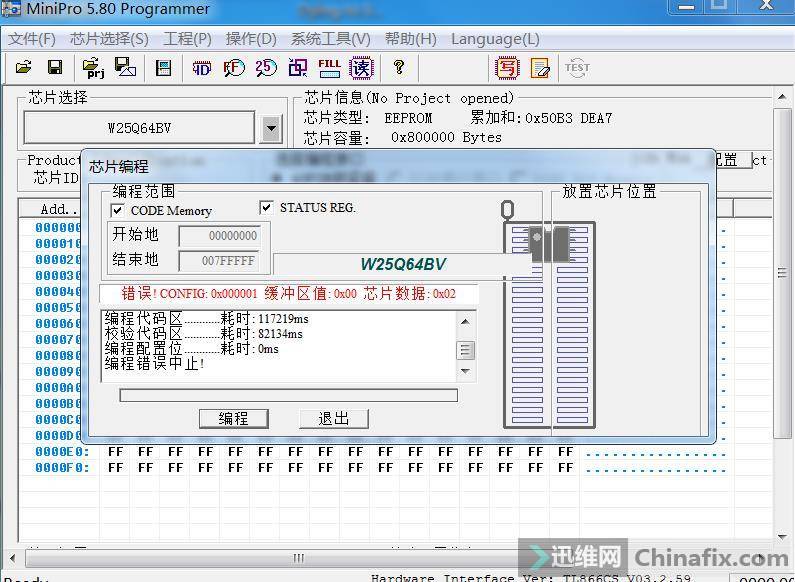The width and height of the screenshot is (795, 582).
Task: Click the log scrollbar down arrow
Action: coord(465,372)
